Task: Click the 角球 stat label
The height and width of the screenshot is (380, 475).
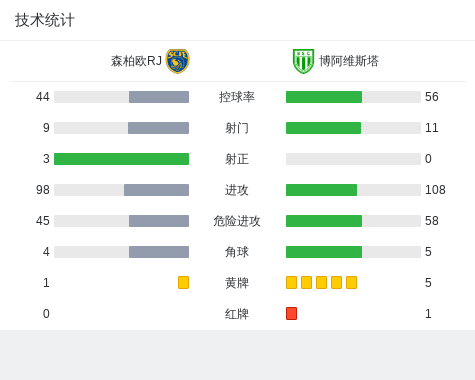Action: point(237,252)
